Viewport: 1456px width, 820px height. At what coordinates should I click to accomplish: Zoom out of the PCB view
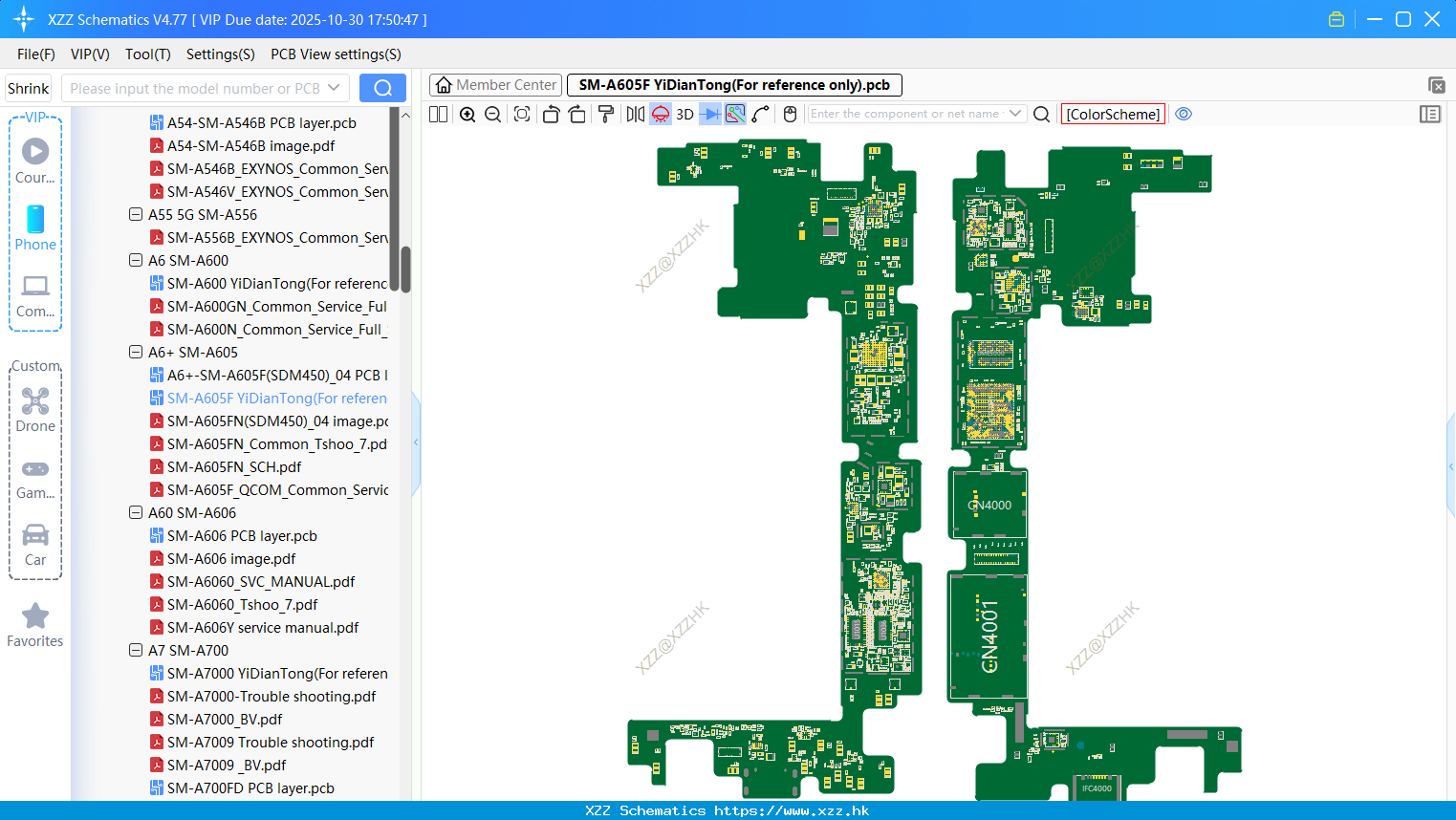492,114
